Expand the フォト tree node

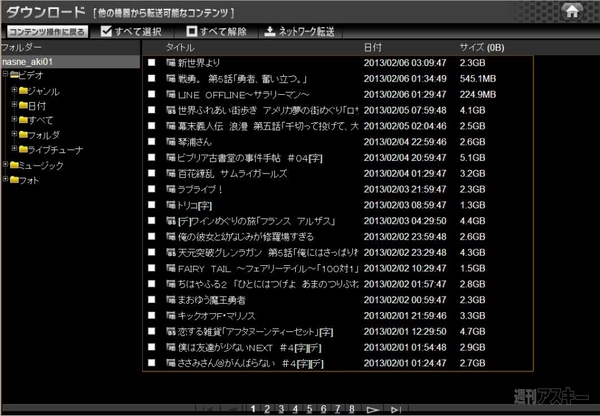(5, 179)
